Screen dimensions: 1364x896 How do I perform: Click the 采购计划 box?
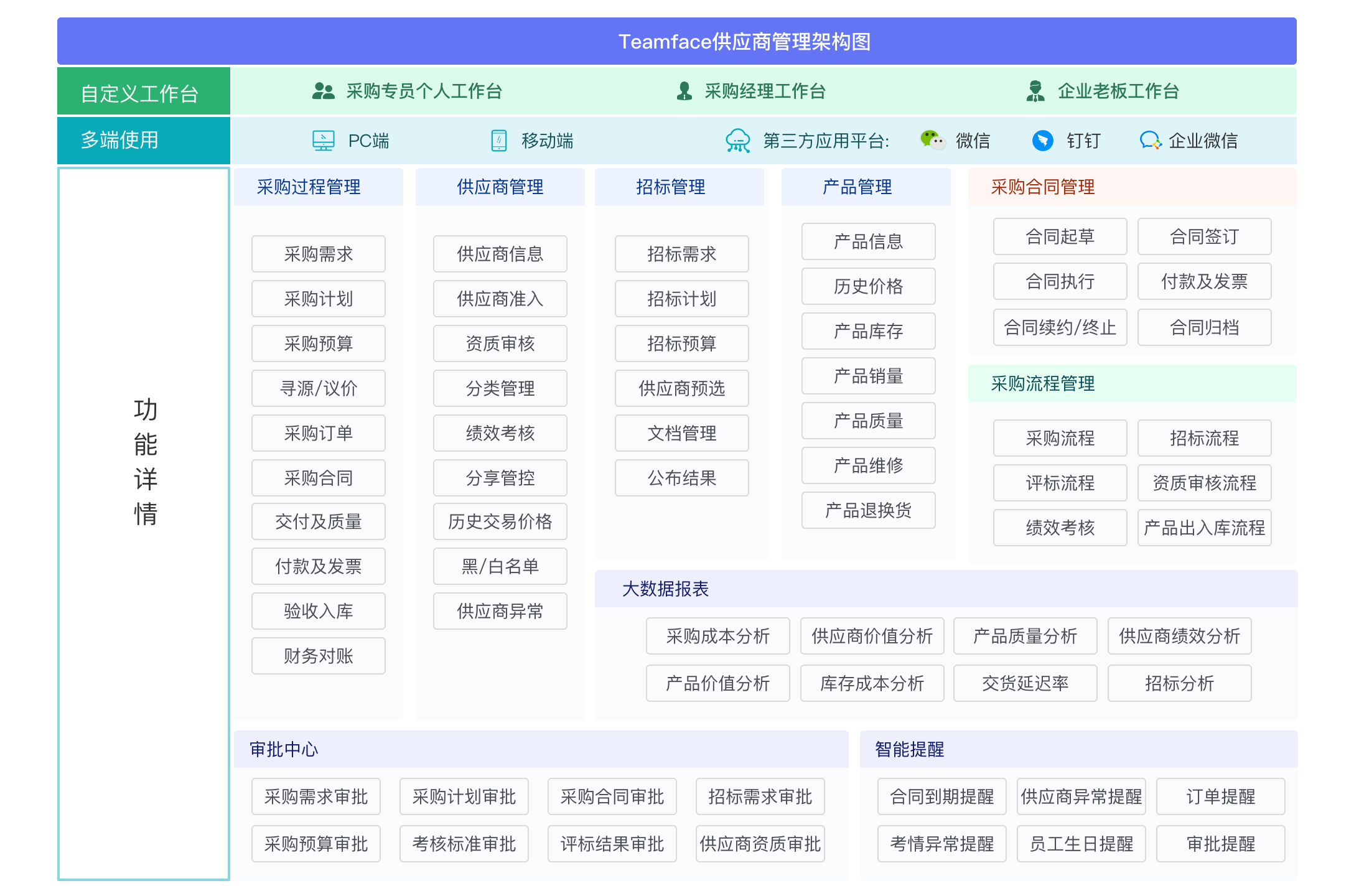319,299
